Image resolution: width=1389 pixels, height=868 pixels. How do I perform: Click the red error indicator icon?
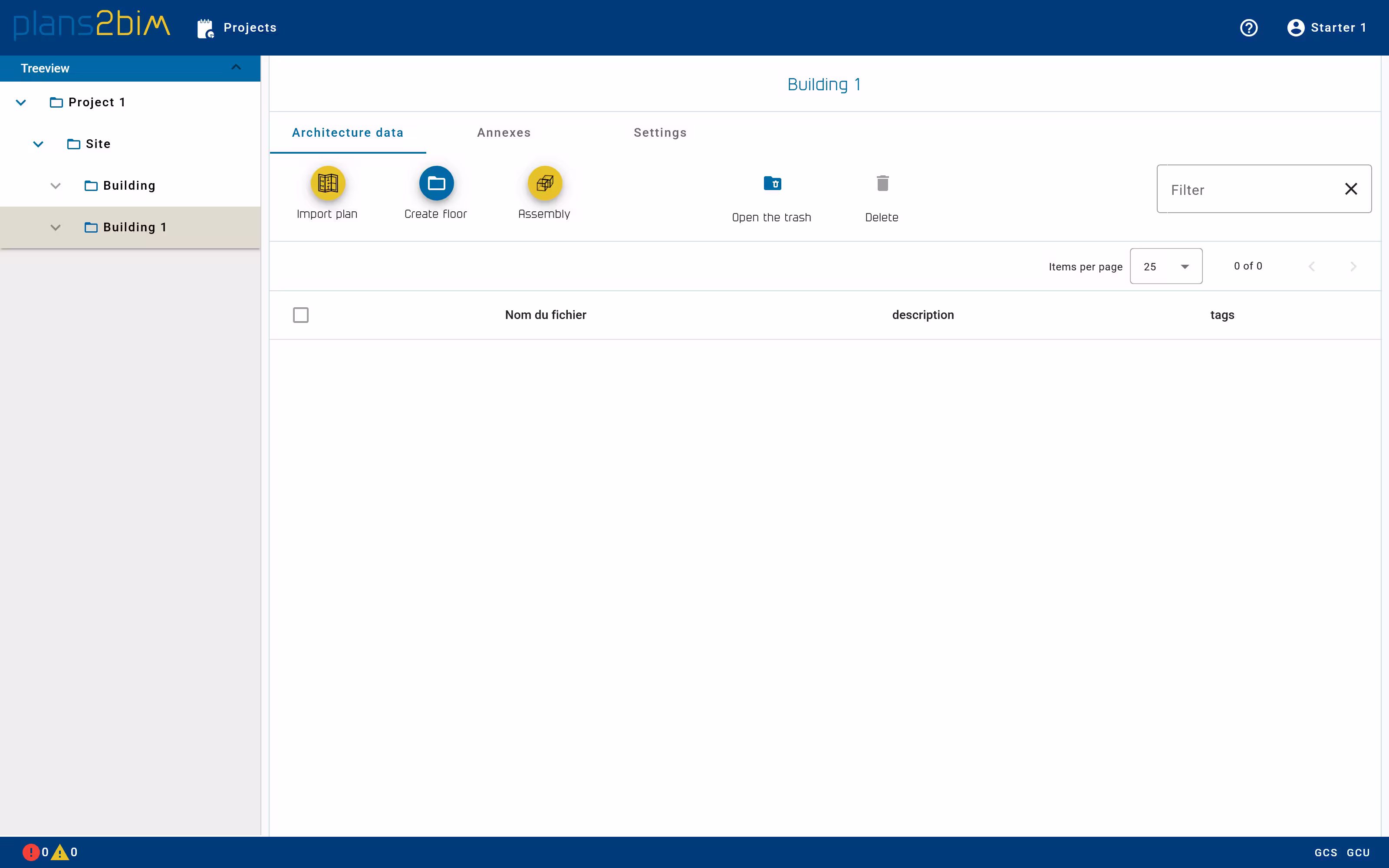[30, 852]
